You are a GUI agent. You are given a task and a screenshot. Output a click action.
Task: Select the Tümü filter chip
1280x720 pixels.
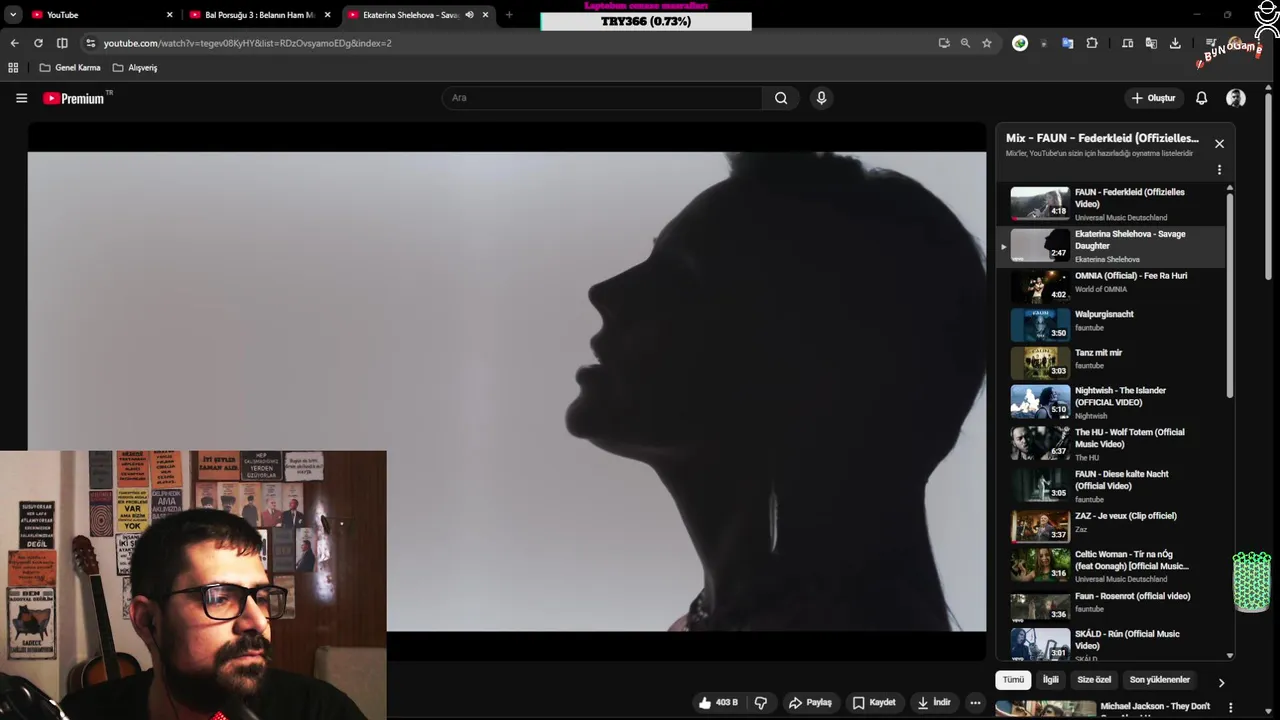tap(1014, 680)
